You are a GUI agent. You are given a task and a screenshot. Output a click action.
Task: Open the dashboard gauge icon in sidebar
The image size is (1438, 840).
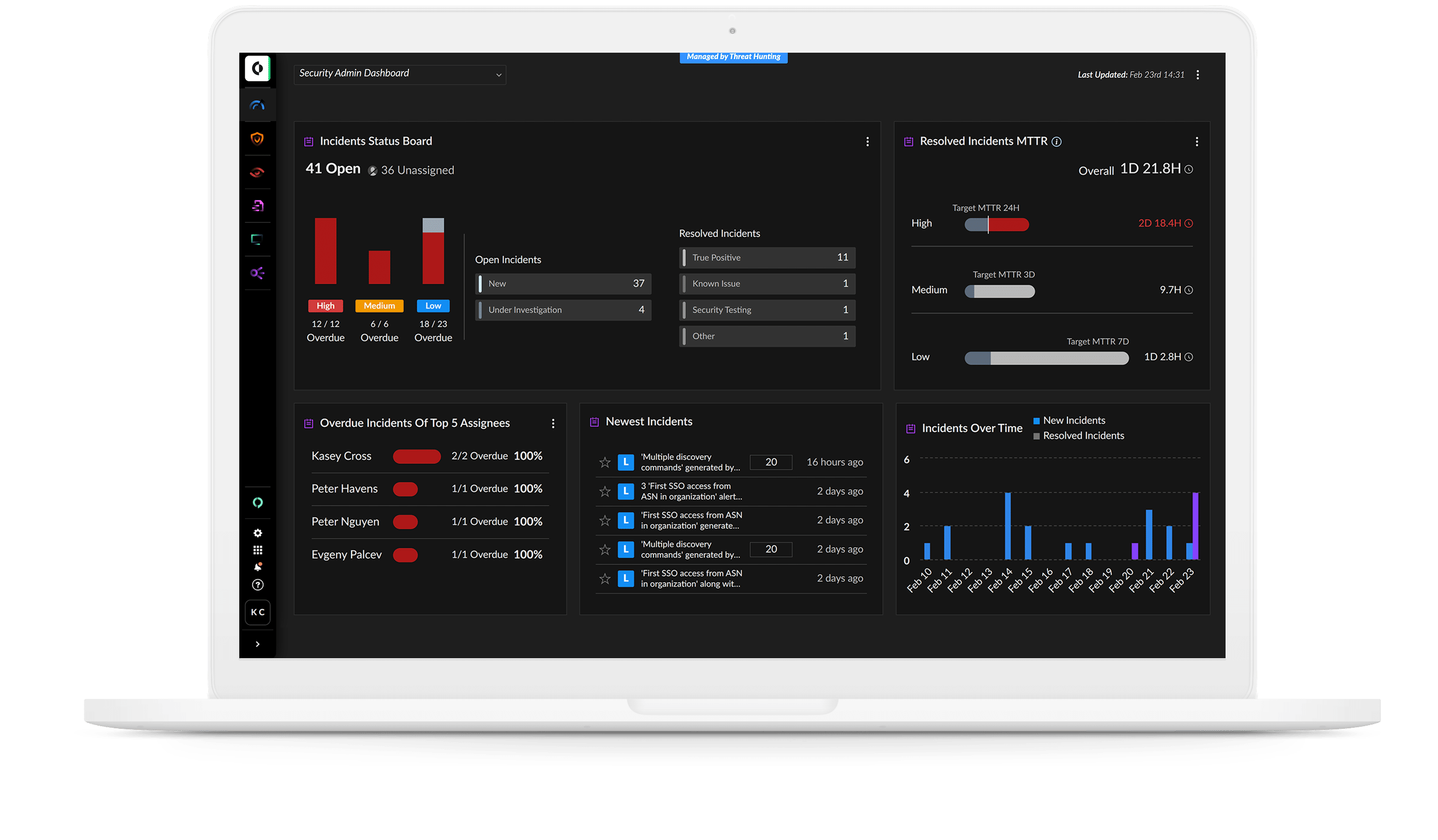(x=257, y=105)
